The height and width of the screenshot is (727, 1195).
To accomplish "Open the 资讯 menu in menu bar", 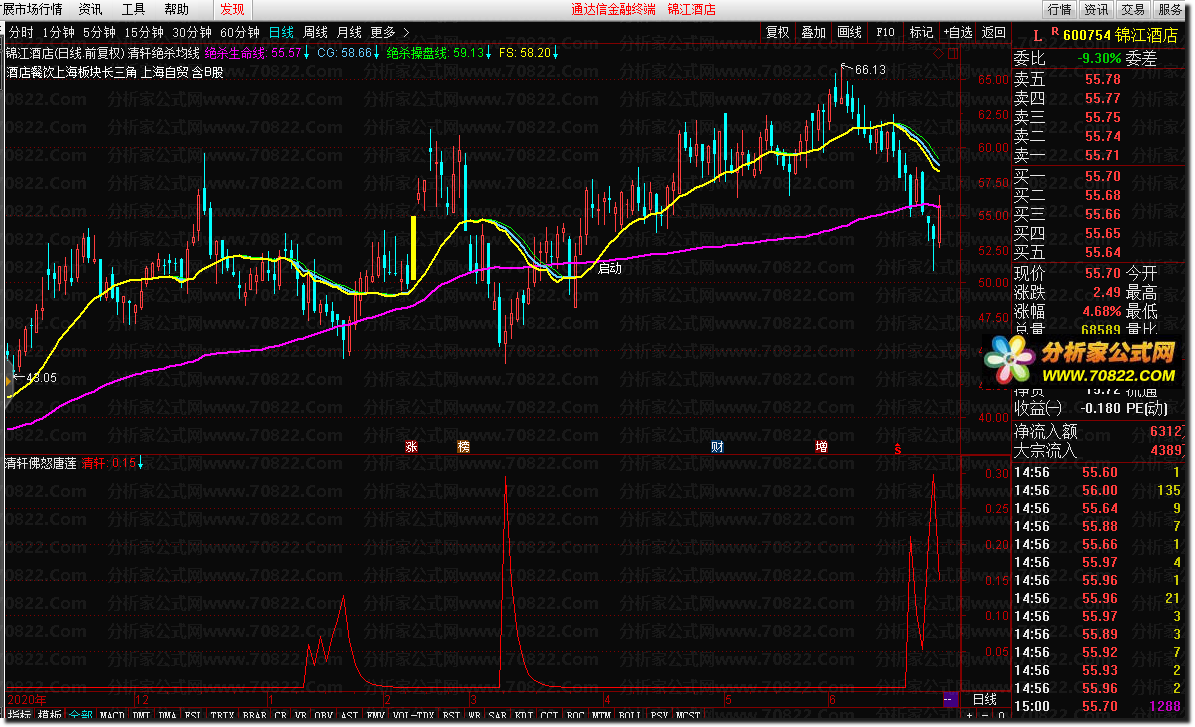I will (x=90, y=9).
